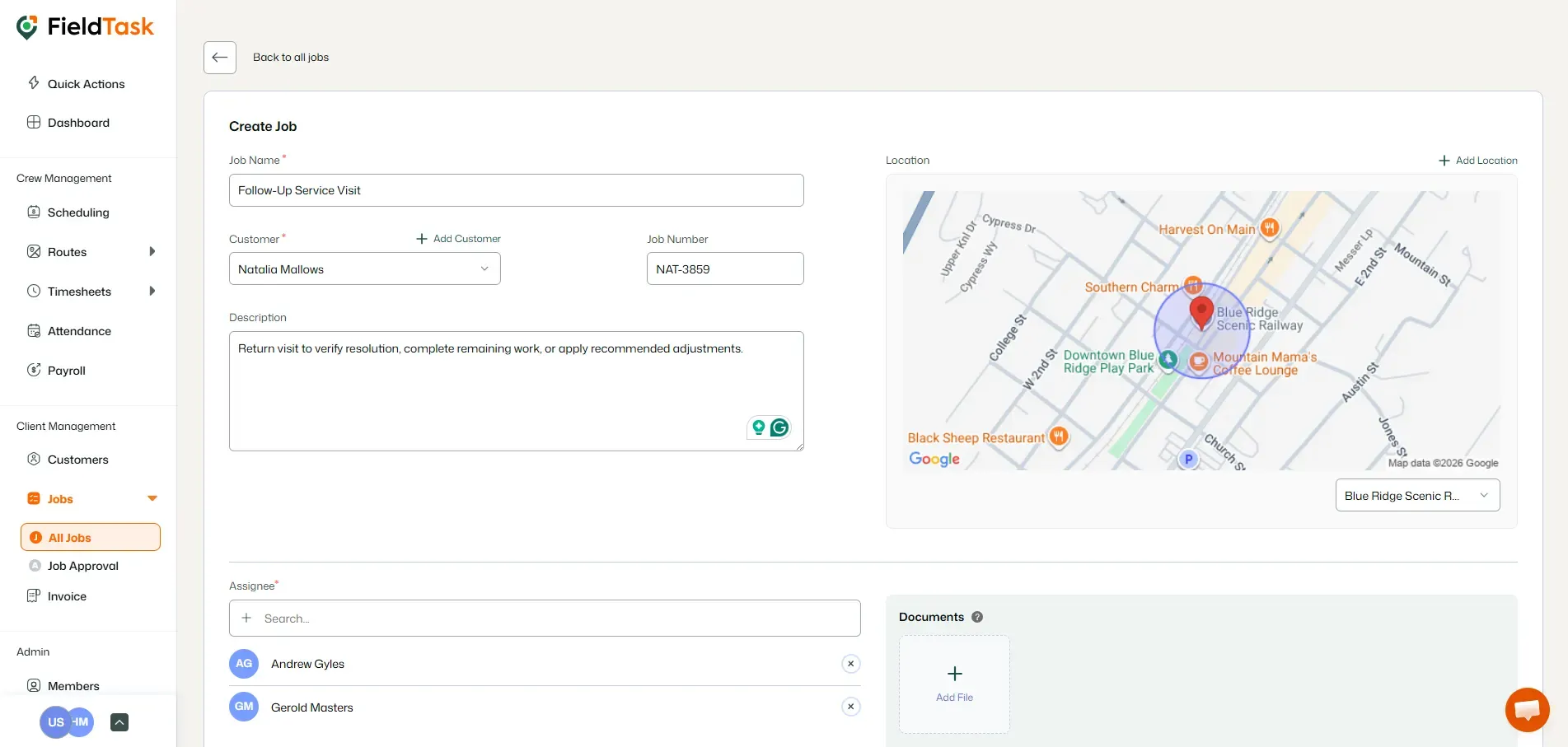Click the Payroll icon

coord(34,370)
